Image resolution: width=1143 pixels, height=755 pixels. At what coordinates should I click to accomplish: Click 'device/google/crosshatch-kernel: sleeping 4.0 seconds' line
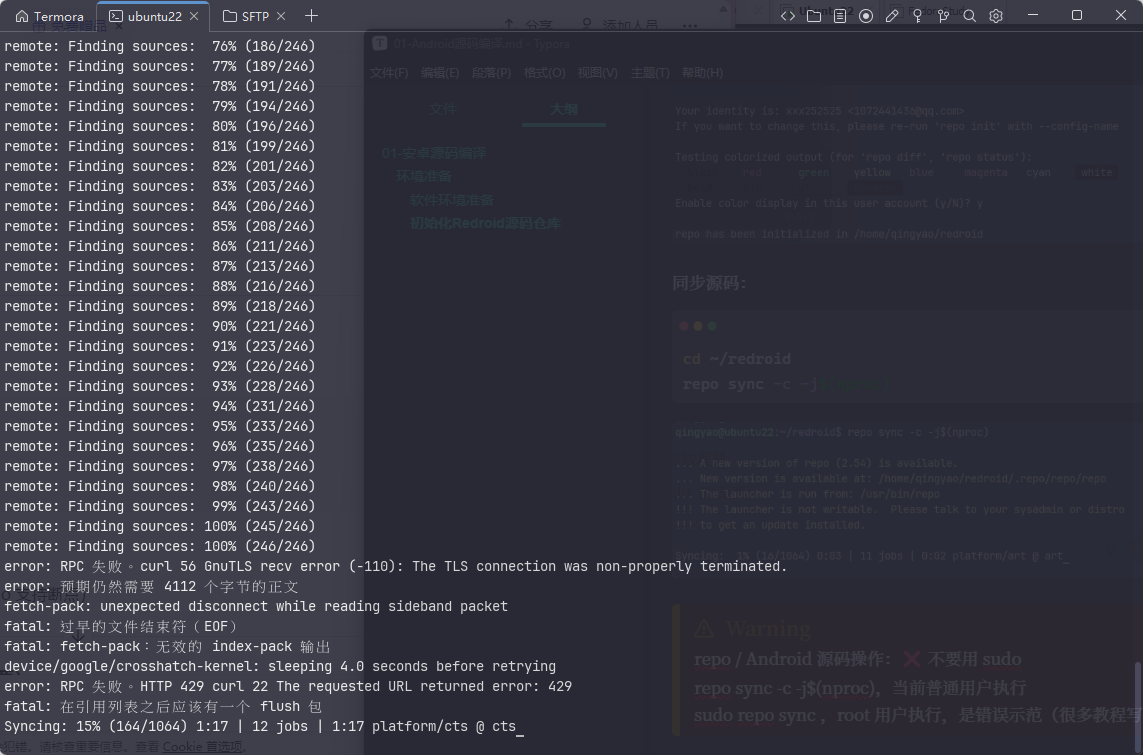coord(280,666)
